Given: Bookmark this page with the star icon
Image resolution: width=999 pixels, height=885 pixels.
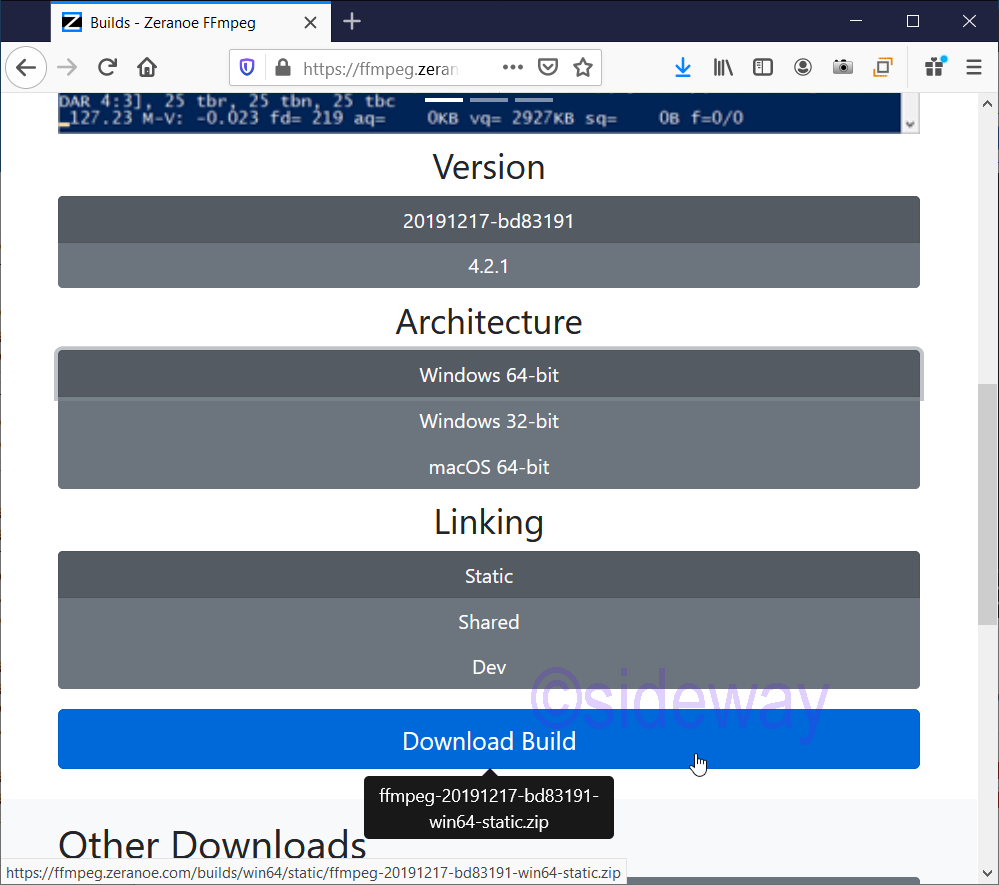Looking at the screenshot, I should 583,68.
